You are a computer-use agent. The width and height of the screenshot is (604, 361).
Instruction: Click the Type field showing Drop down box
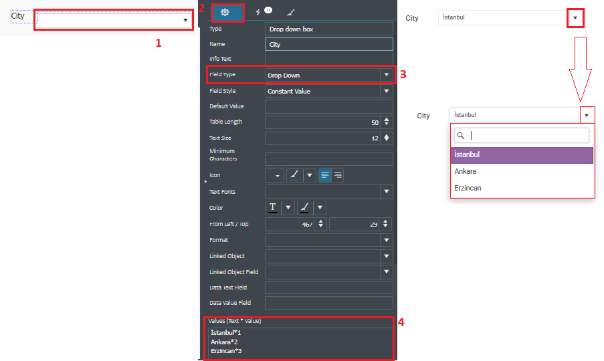tap(329, 29)
